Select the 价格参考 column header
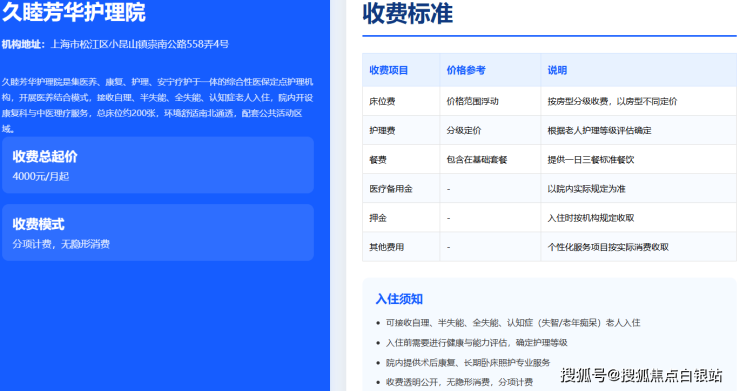The width and height of the screenshot is (740, 391). (x=466, y=70)
